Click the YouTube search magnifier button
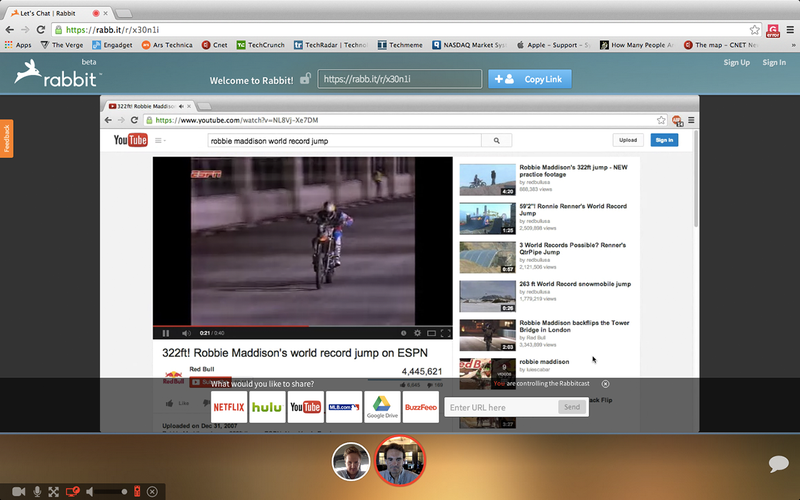This screenshot has height=500, width=800. click(496, 141)
